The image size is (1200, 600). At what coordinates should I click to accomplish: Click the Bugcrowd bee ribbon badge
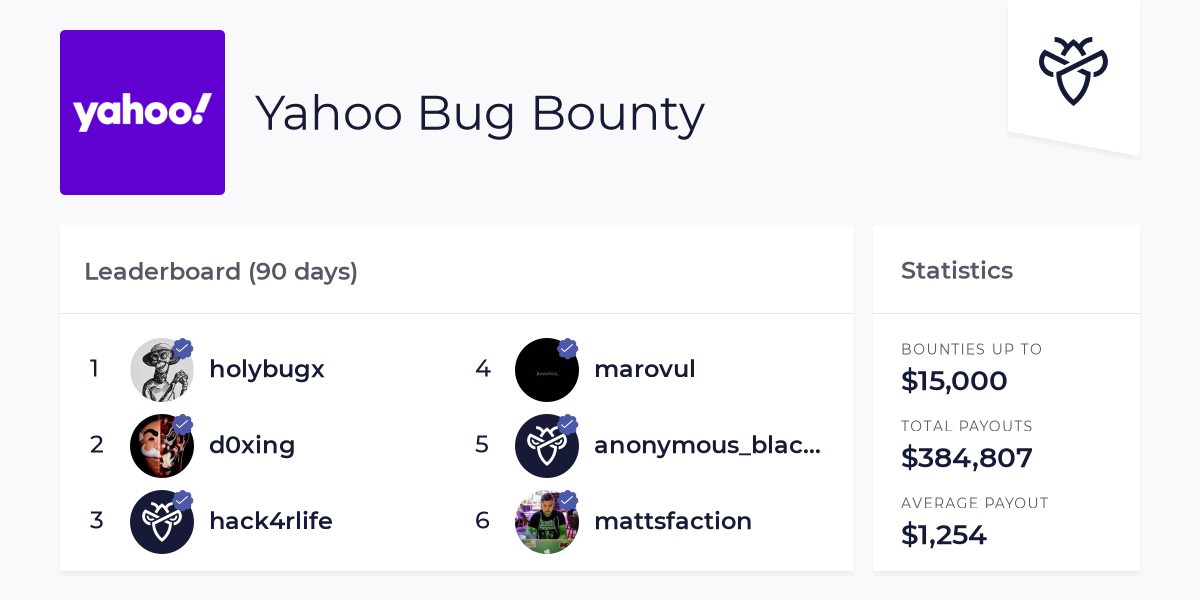pos(1073,70)
